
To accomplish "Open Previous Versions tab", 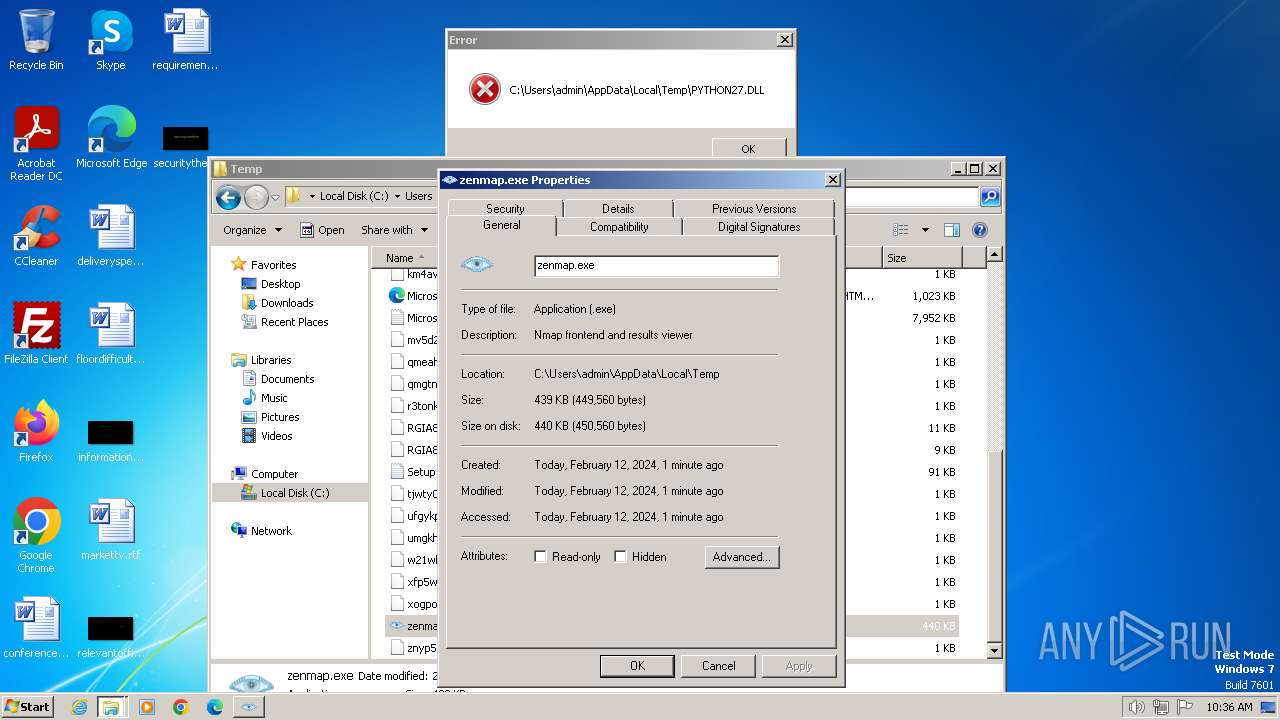I will [x=754, y=208].
